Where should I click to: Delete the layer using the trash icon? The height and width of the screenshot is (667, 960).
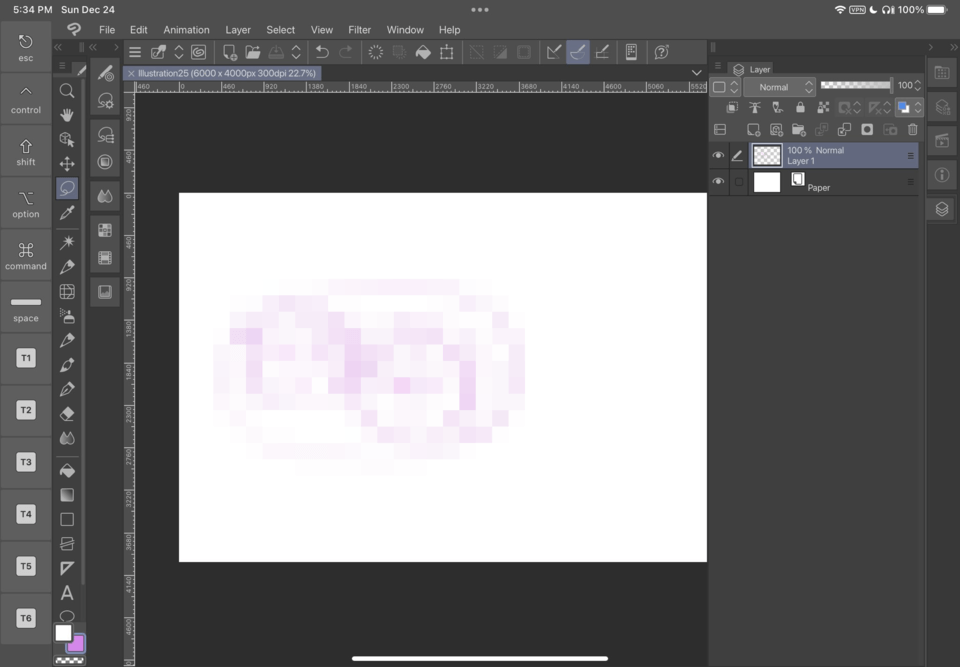click(912, 129)
